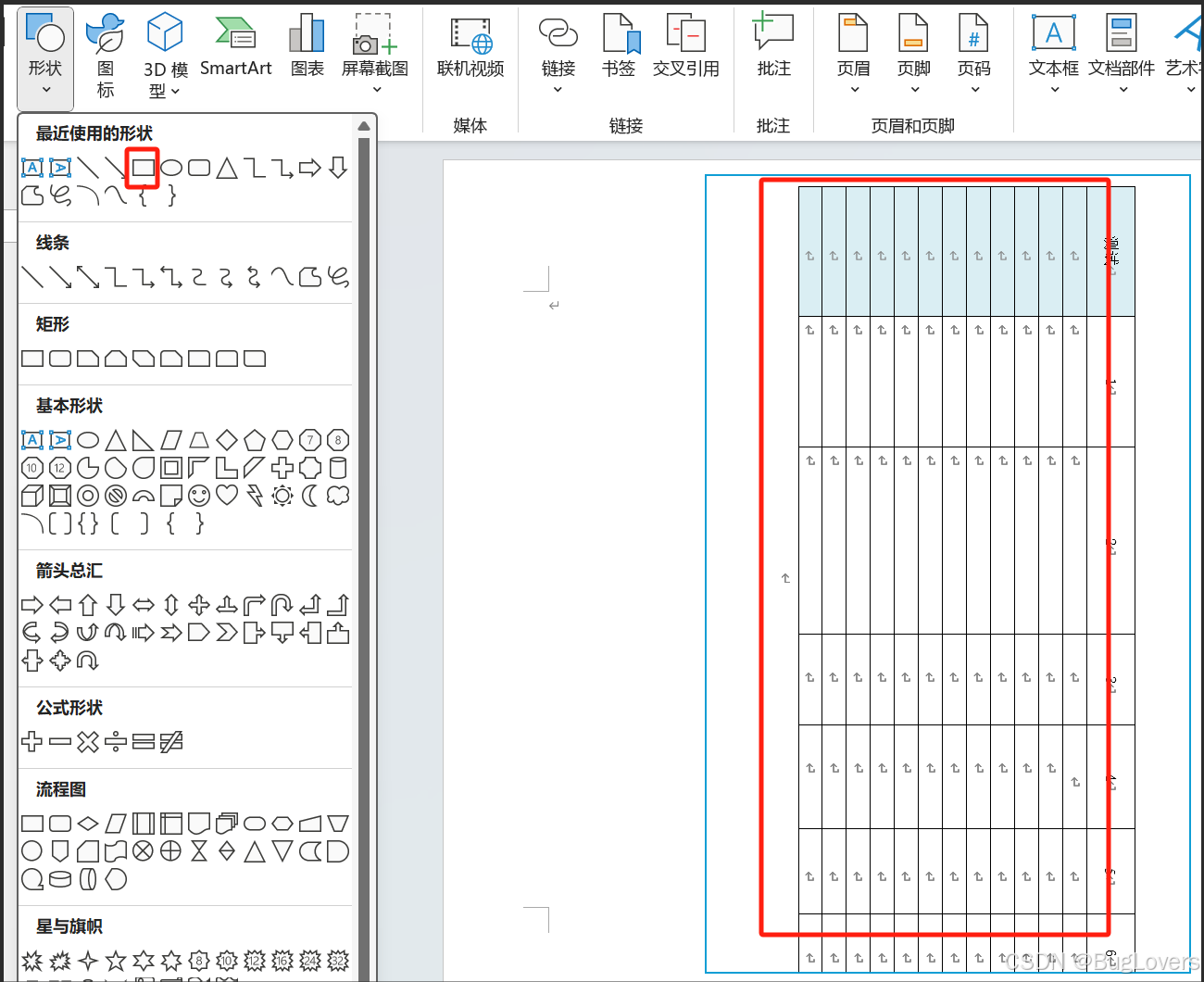This screenshot has width=1204, height=982.
Task: Select the diamond in 基本形状
Action: (227, 440)
